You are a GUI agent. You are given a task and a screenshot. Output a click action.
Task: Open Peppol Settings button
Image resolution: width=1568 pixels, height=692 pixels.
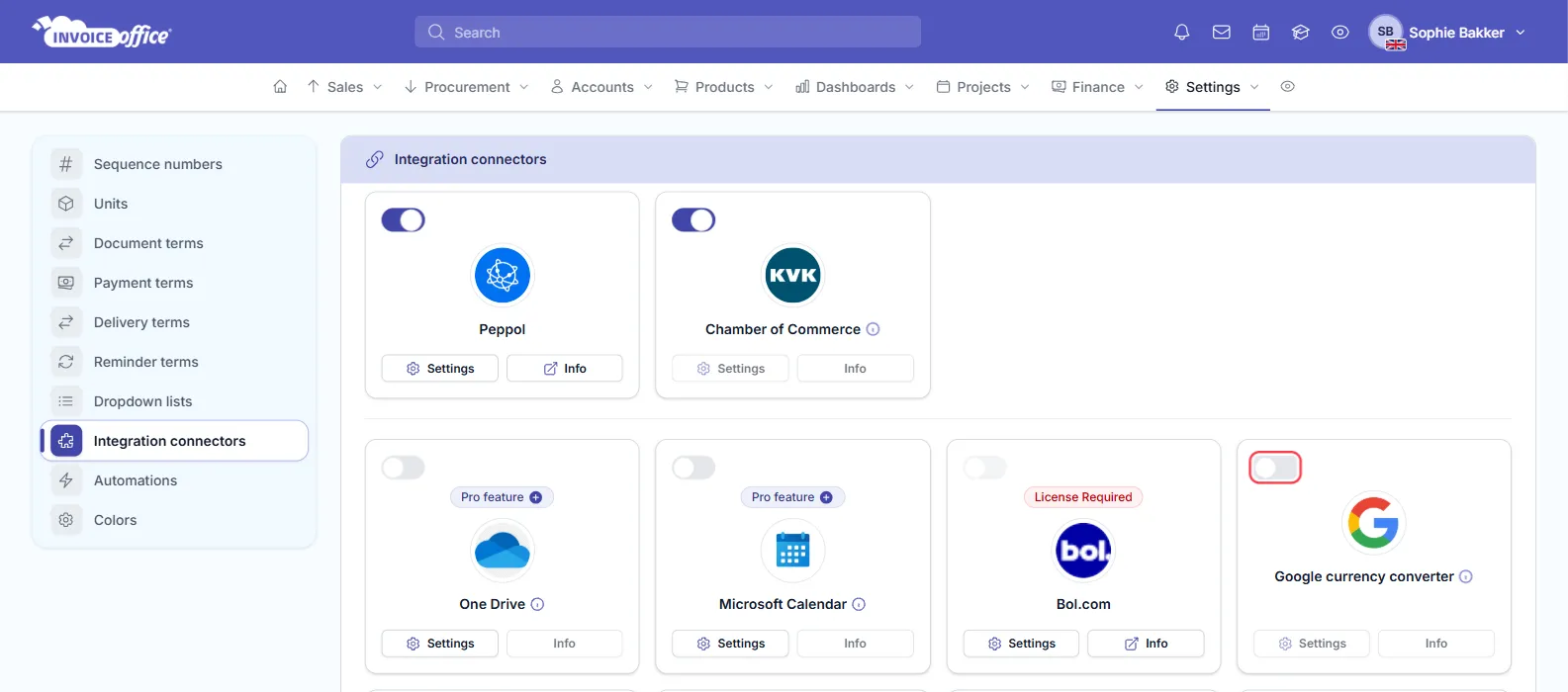coord(440,369)
